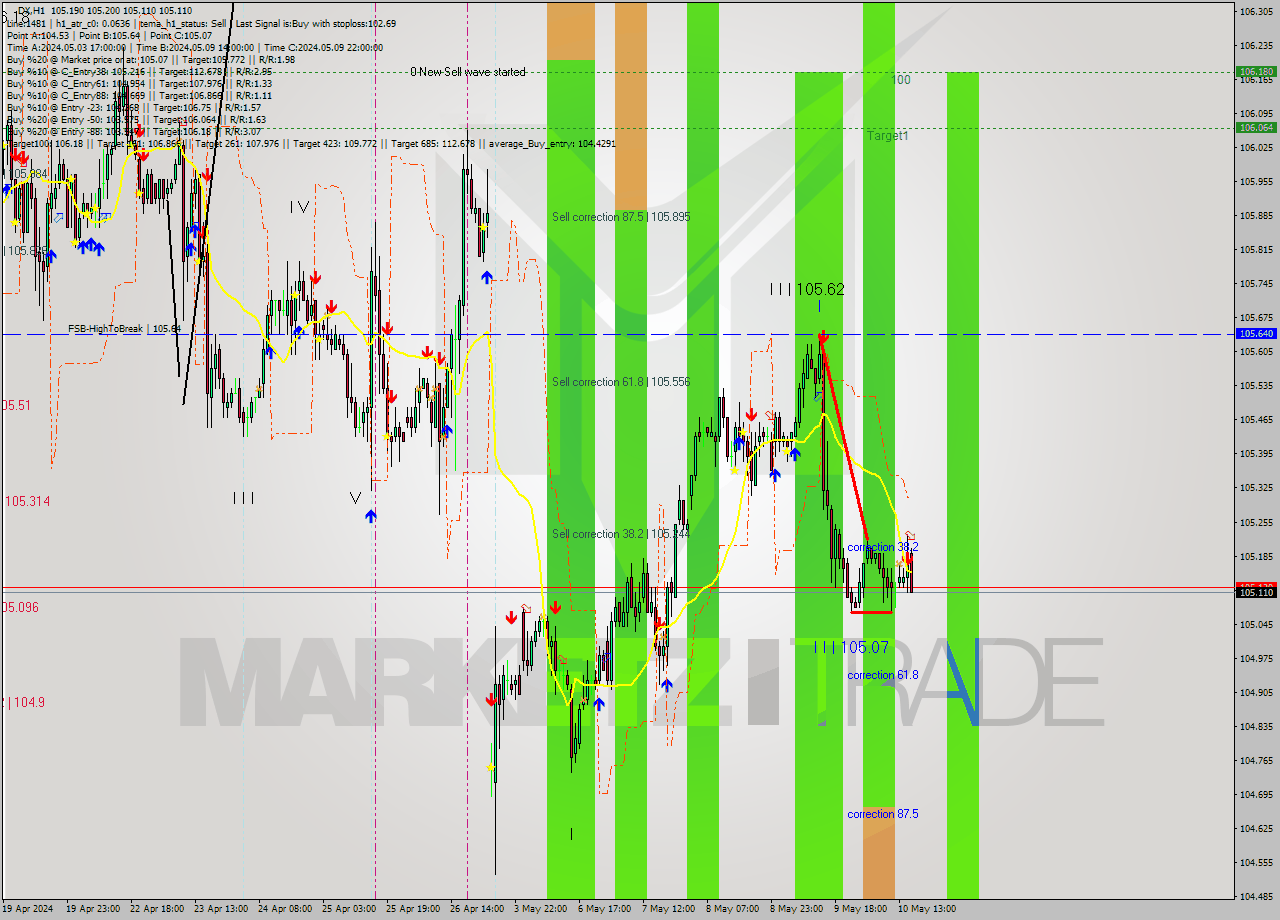Click the '26 Apr 14:00' time axis label
The image size is (1280, 920).
[x=475, y=909]
